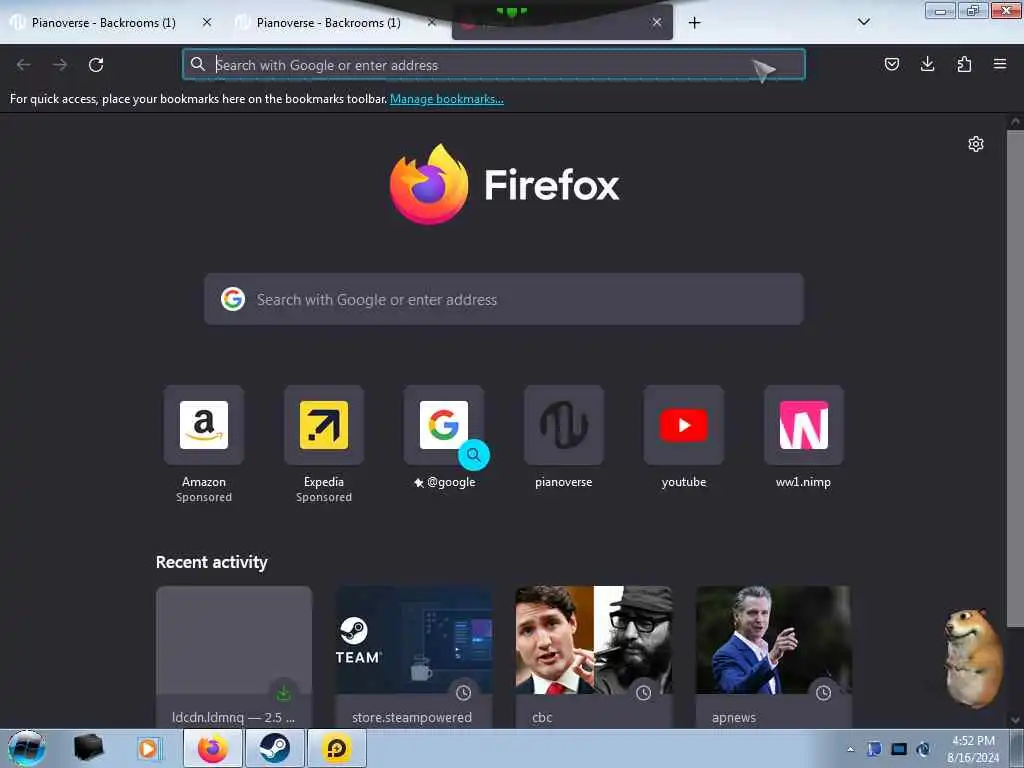Open the Windows Start orb
This screenshot has height=768, width=1024.
click(27, 748)
